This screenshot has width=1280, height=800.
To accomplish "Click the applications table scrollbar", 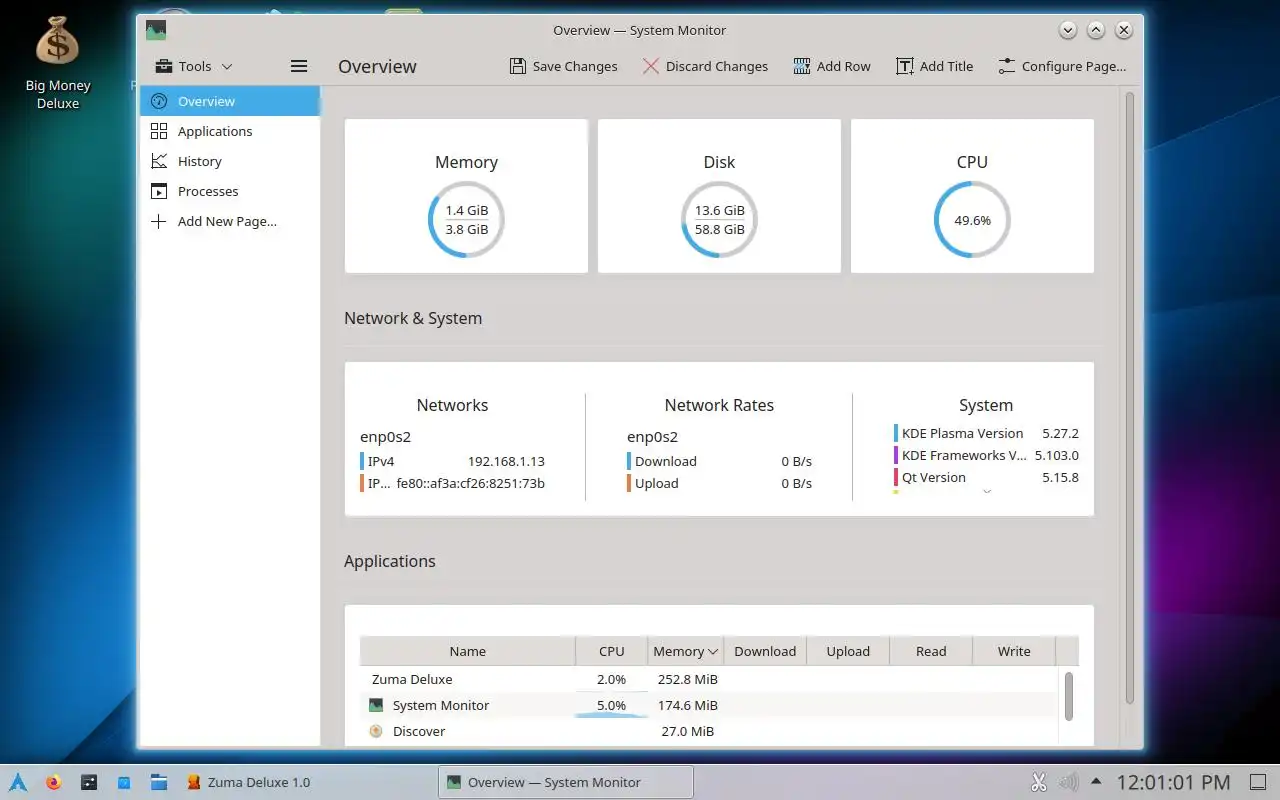I will [x=1069, y=696].
